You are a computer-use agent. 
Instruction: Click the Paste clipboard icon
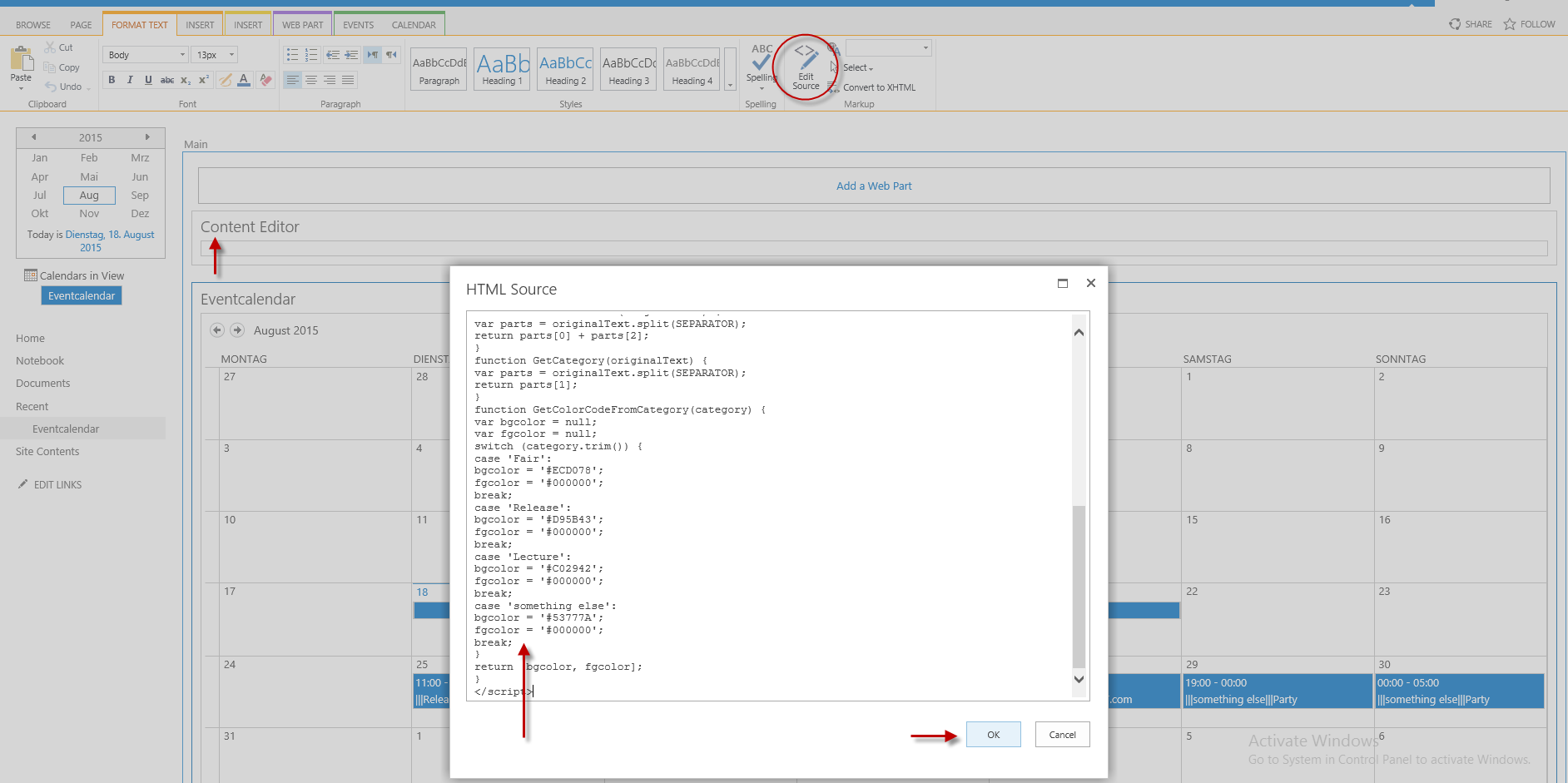[21, 58]
